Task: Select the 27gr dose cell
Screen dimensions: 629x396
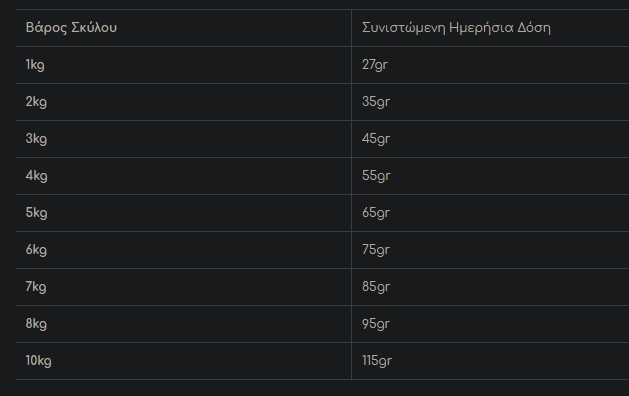Action: (490, 65)
